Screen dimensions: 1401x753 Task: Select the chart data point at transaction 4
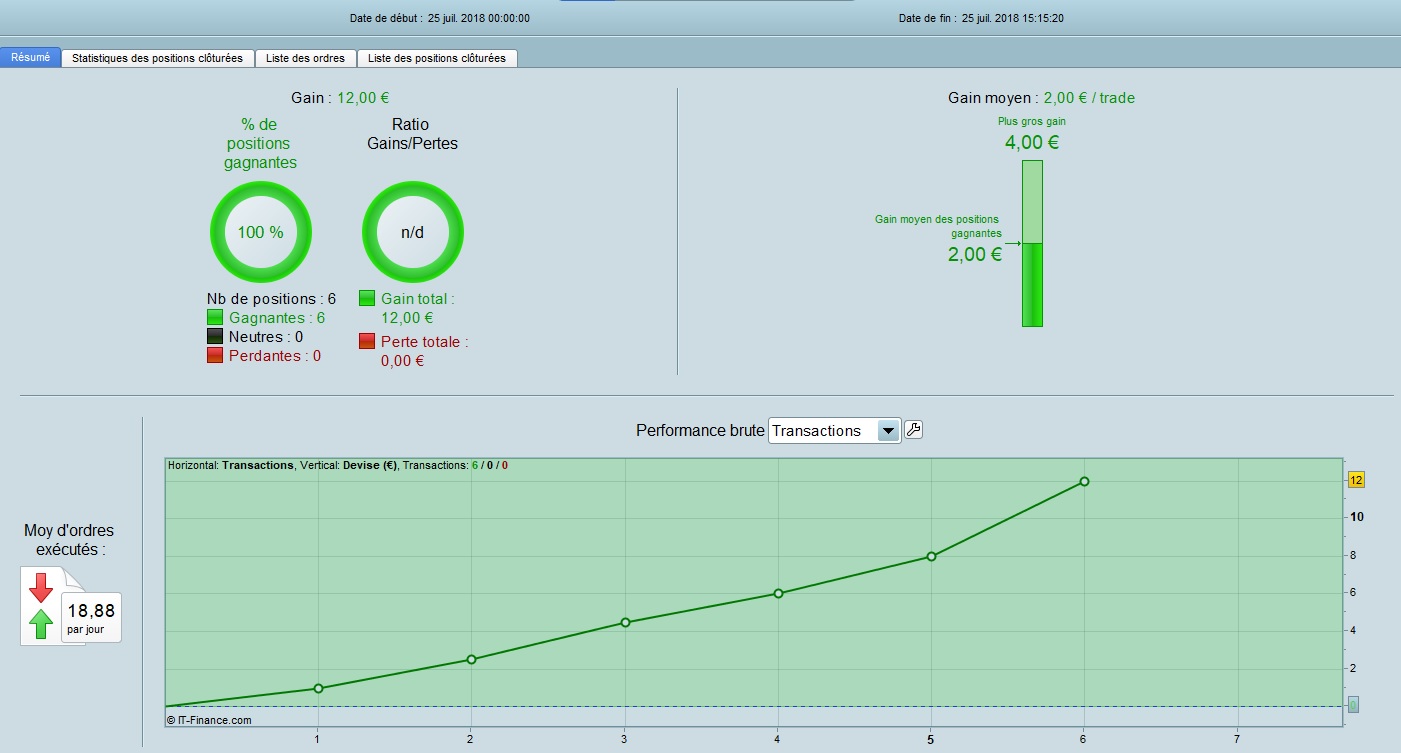tap(778, 593)
